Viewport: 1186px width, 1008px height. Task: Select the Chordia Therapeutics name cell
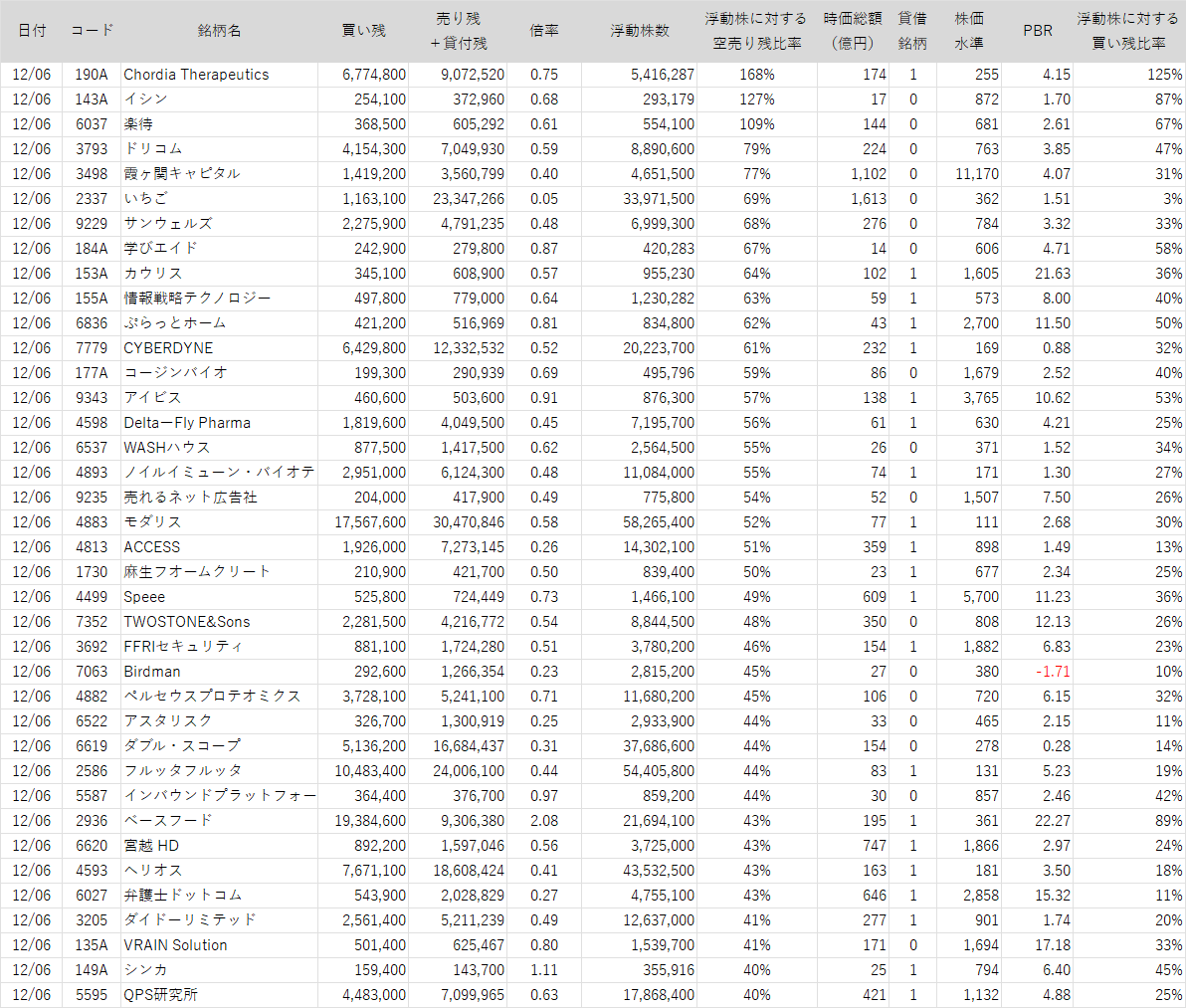pos(196,75)
